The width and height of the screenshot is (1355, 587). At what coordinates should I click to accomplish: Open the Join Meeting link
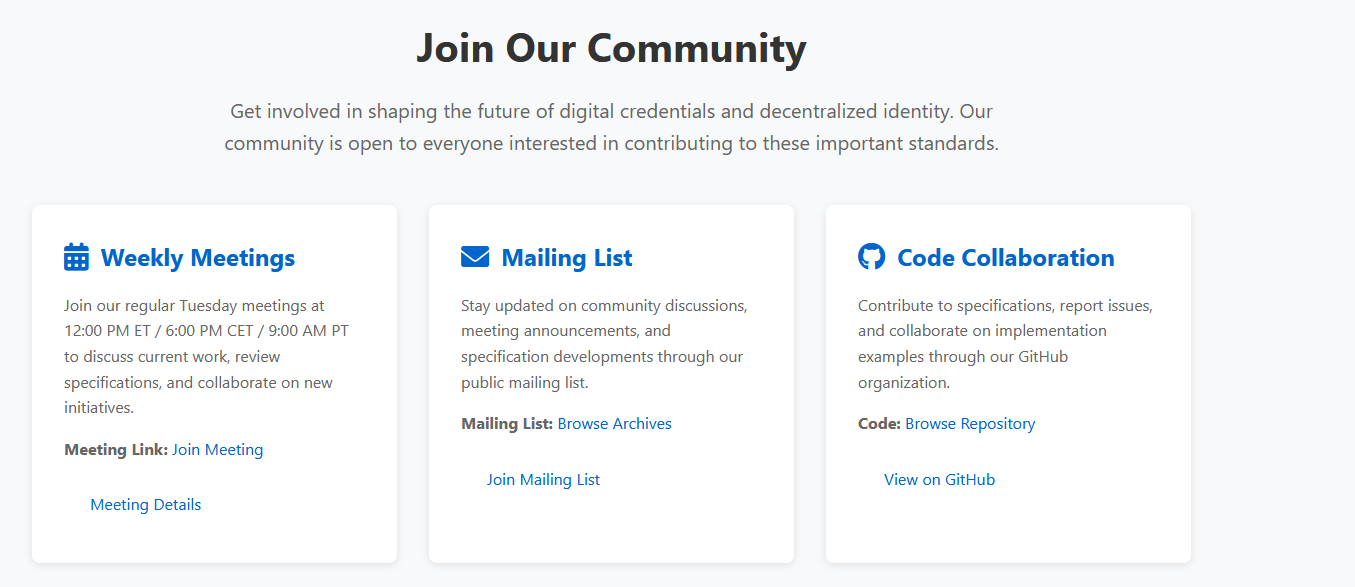point(217,450)
